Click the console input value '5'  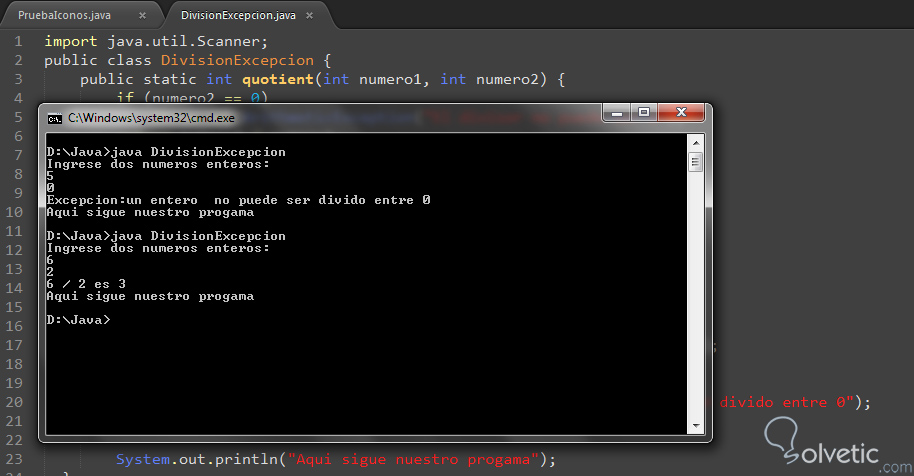click(50, 176)
